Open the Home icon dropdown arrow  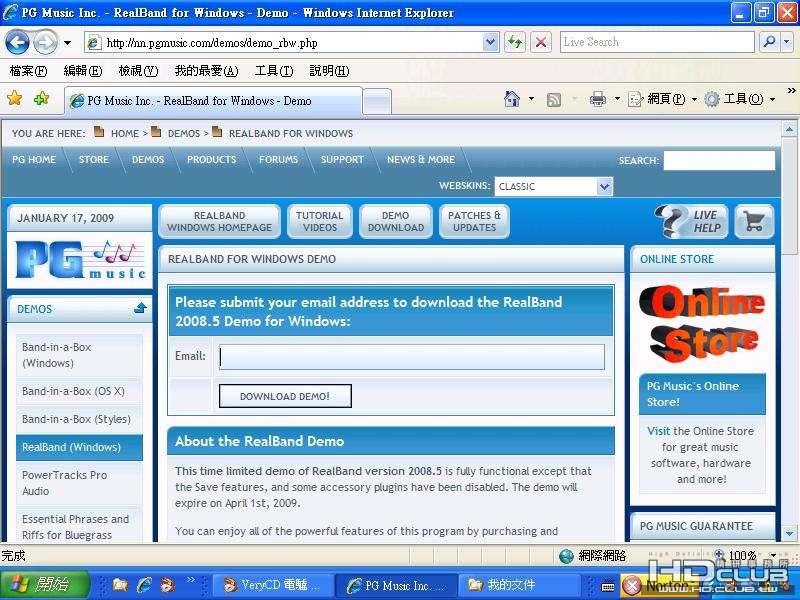click(x=531, y=98)
